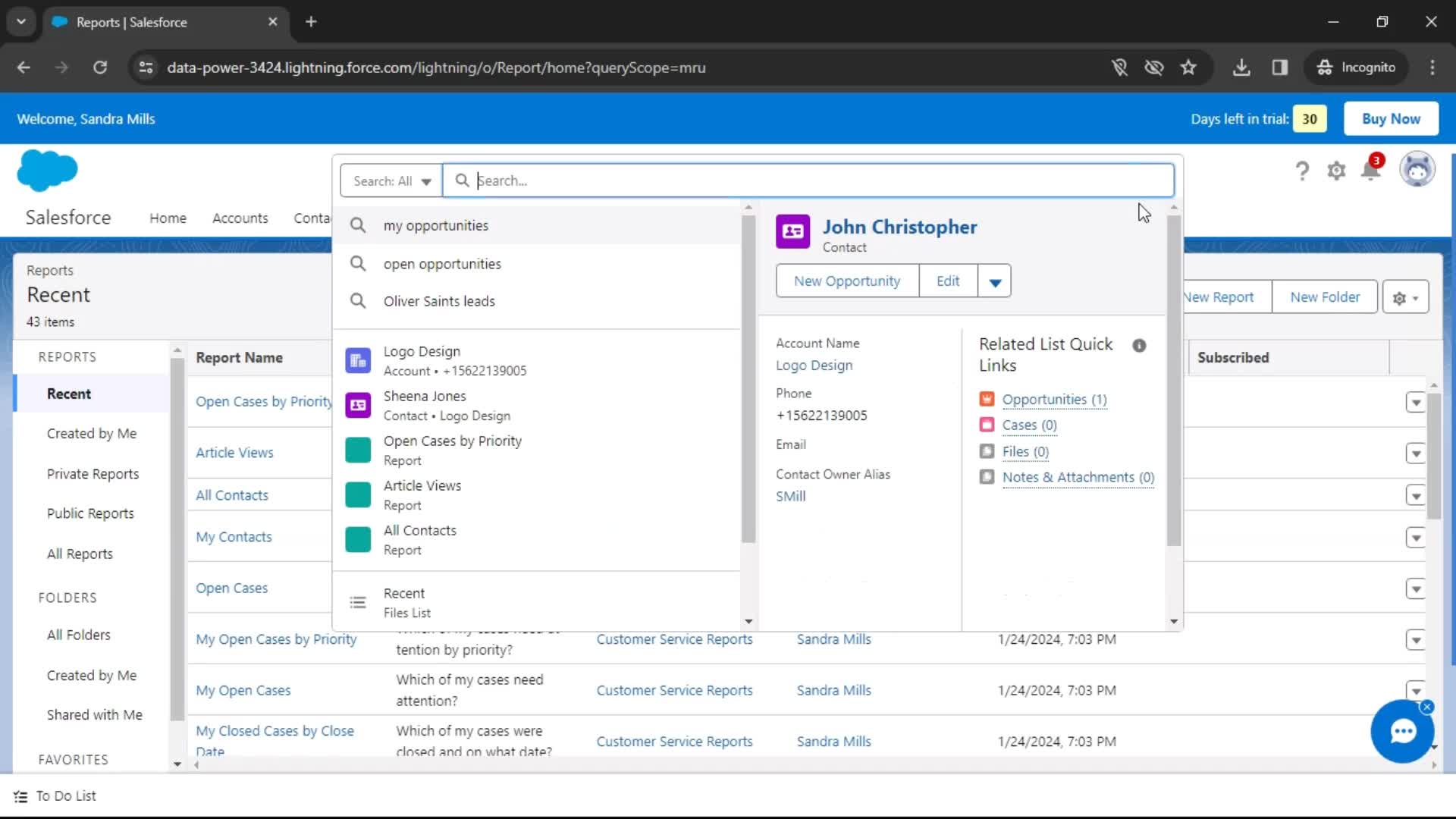Viewport: 1456px width, 819px height.
Task: Click the Edit button for John Christopher
Action: 948,281
